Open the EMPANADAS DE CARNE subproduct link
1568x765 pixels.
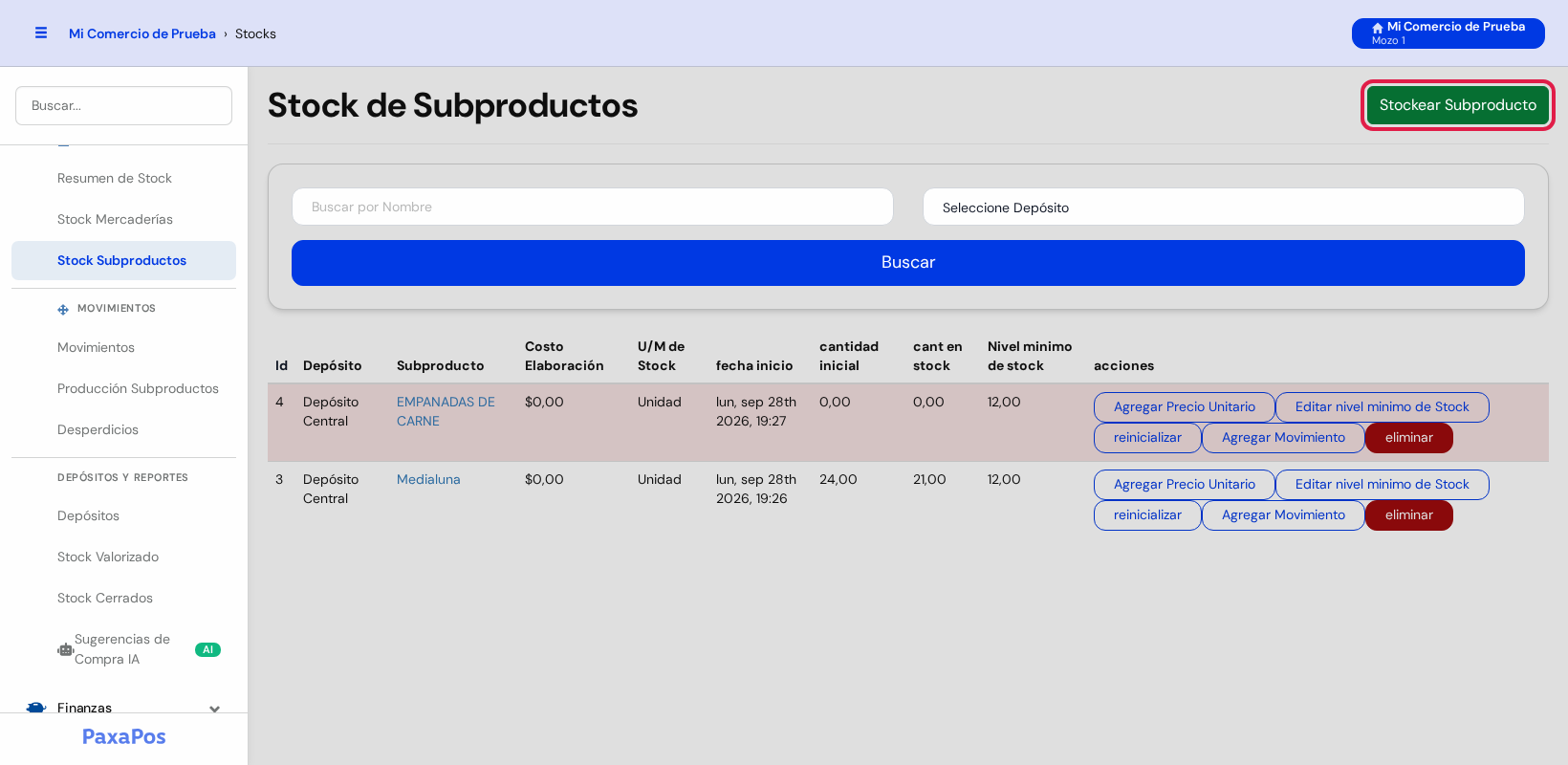coord(446,411)
